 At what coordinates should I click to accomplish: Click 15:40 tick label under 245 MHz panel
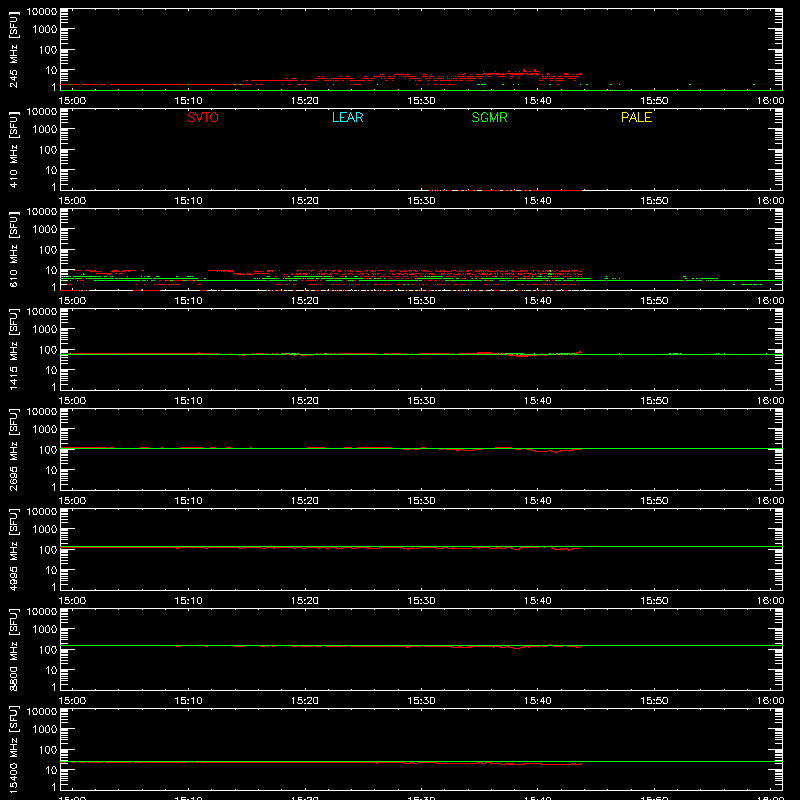tap(537, 101)
